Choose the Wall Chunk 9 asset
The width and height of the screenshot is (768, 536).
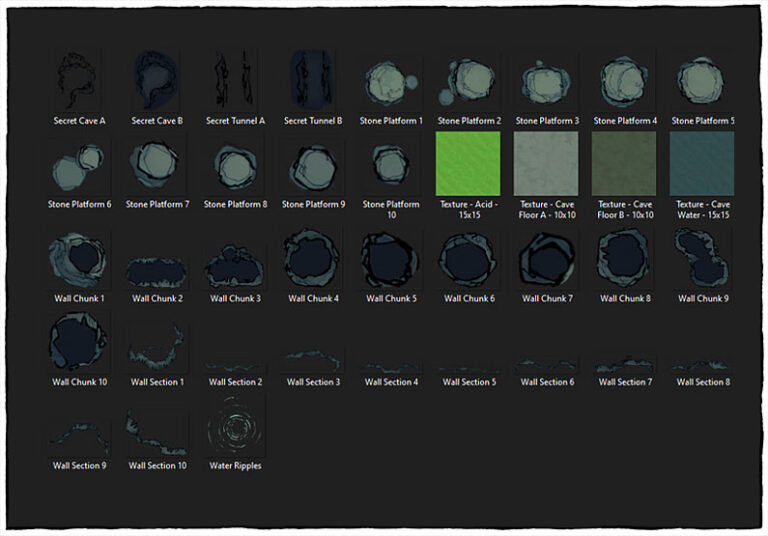(x=703, y=260)
